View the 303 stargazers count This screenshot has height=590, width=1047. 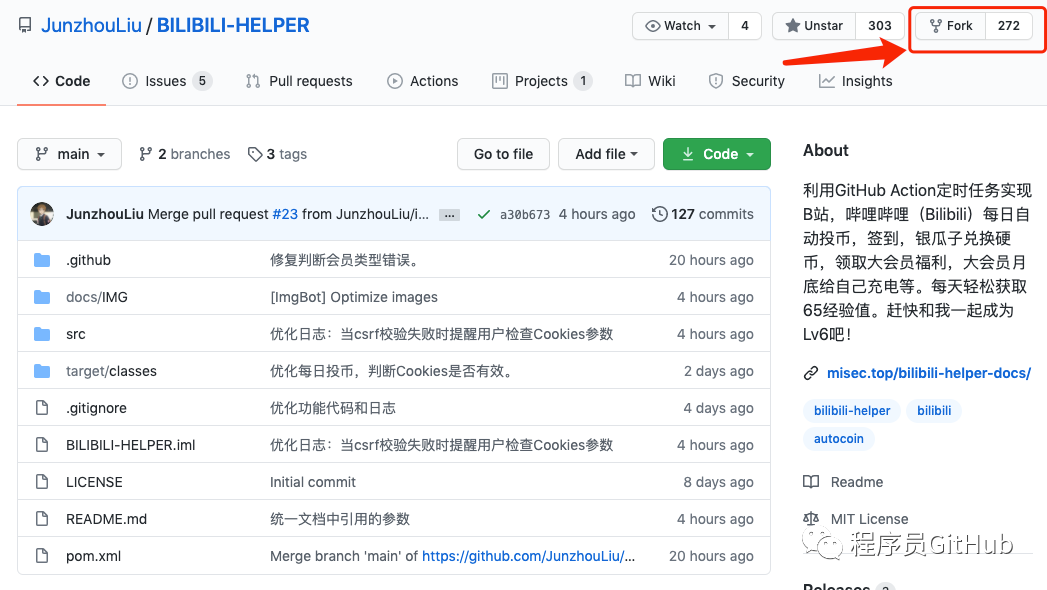pyautogui.click(x=879, y=26)
